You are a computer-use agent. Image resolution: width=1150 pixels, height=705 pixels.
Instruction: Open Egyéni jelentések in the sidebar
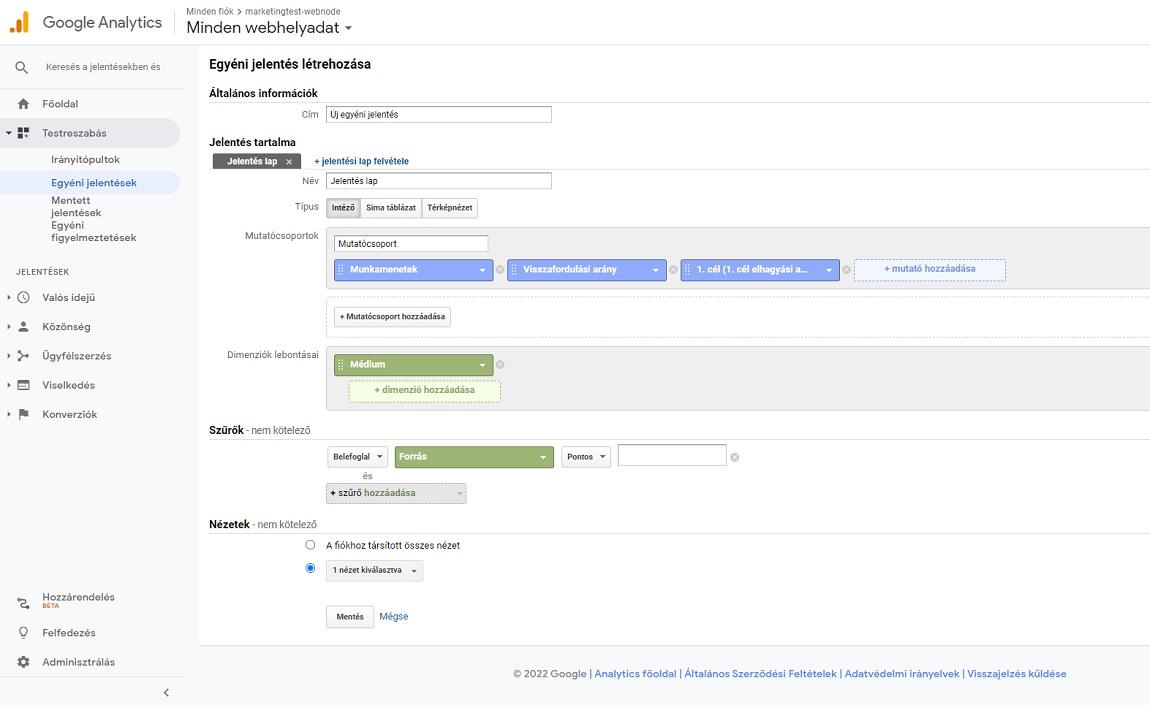(x=94, y=183)
